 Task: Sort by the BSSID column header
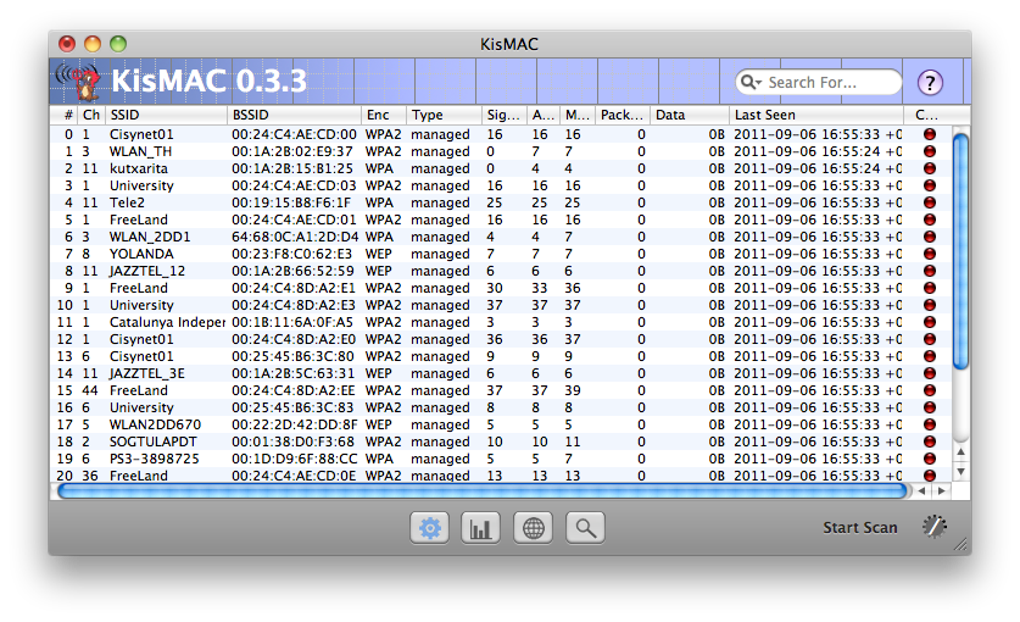click(x=295, y=115)
